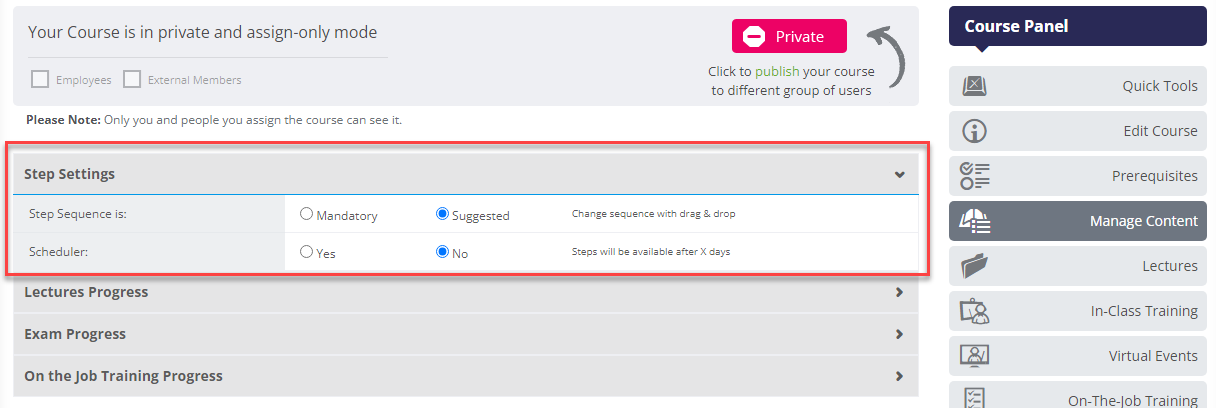This screenshot has width=1216, height=408.
Task: Open the Prerequisites panel item
Action: (x=1078, y=176)
